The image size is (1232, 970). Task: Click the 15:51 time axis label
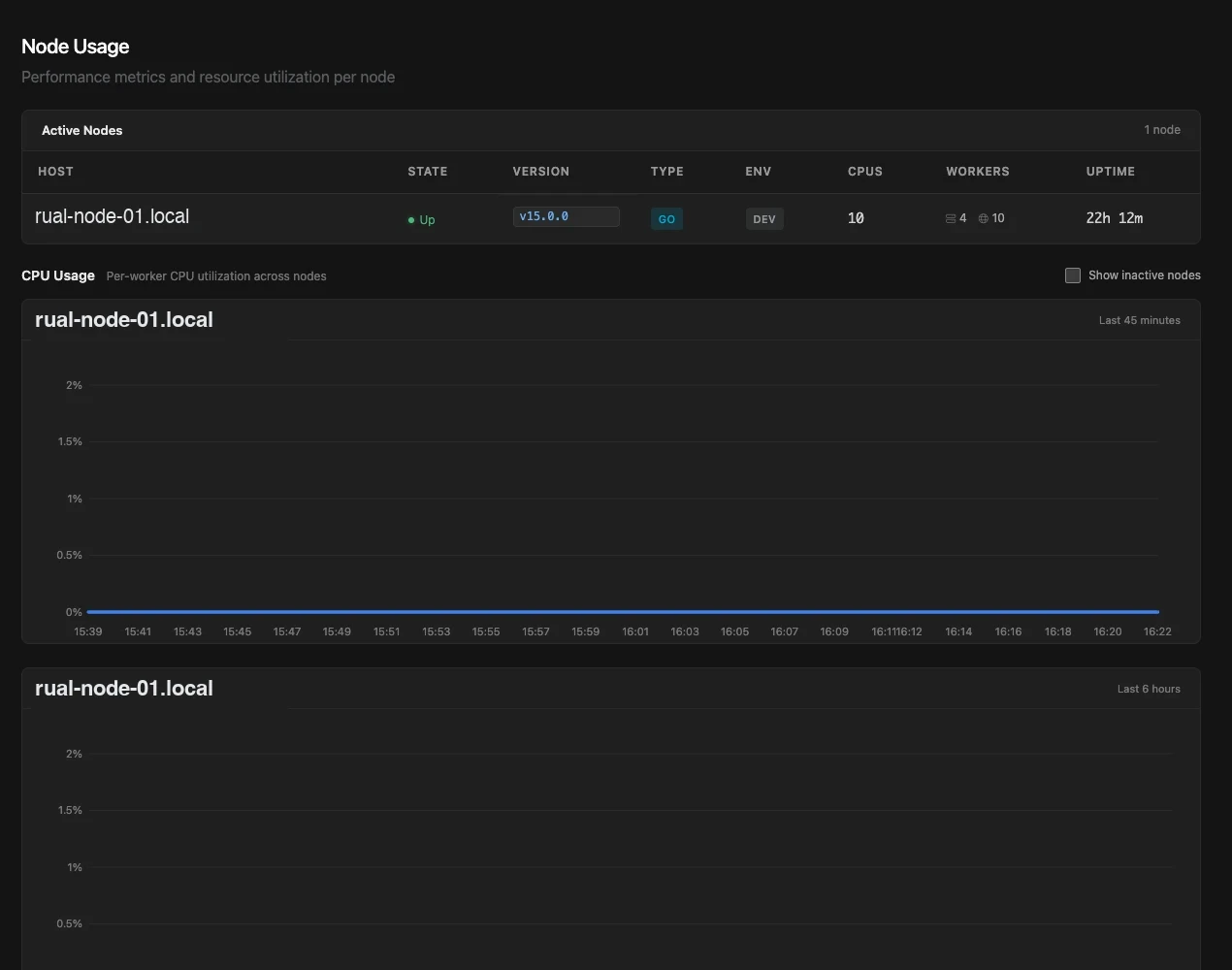click(x=387, y=631)
